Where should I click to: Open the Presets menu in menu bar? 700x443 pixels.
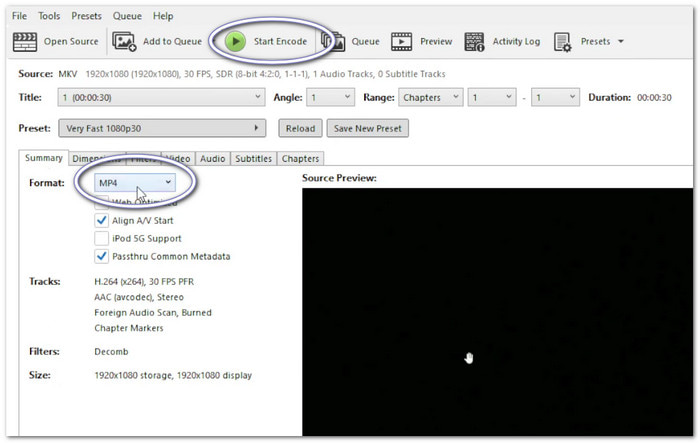coord(86,16)
